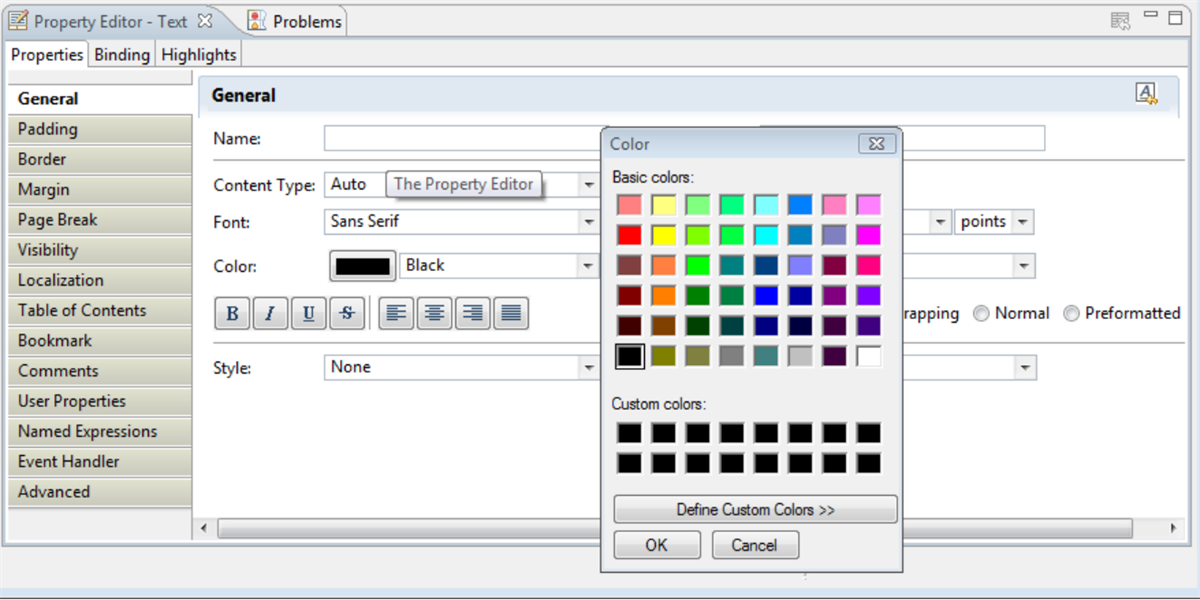
Task: Select the Event Handler category
Action: [99, 462]
